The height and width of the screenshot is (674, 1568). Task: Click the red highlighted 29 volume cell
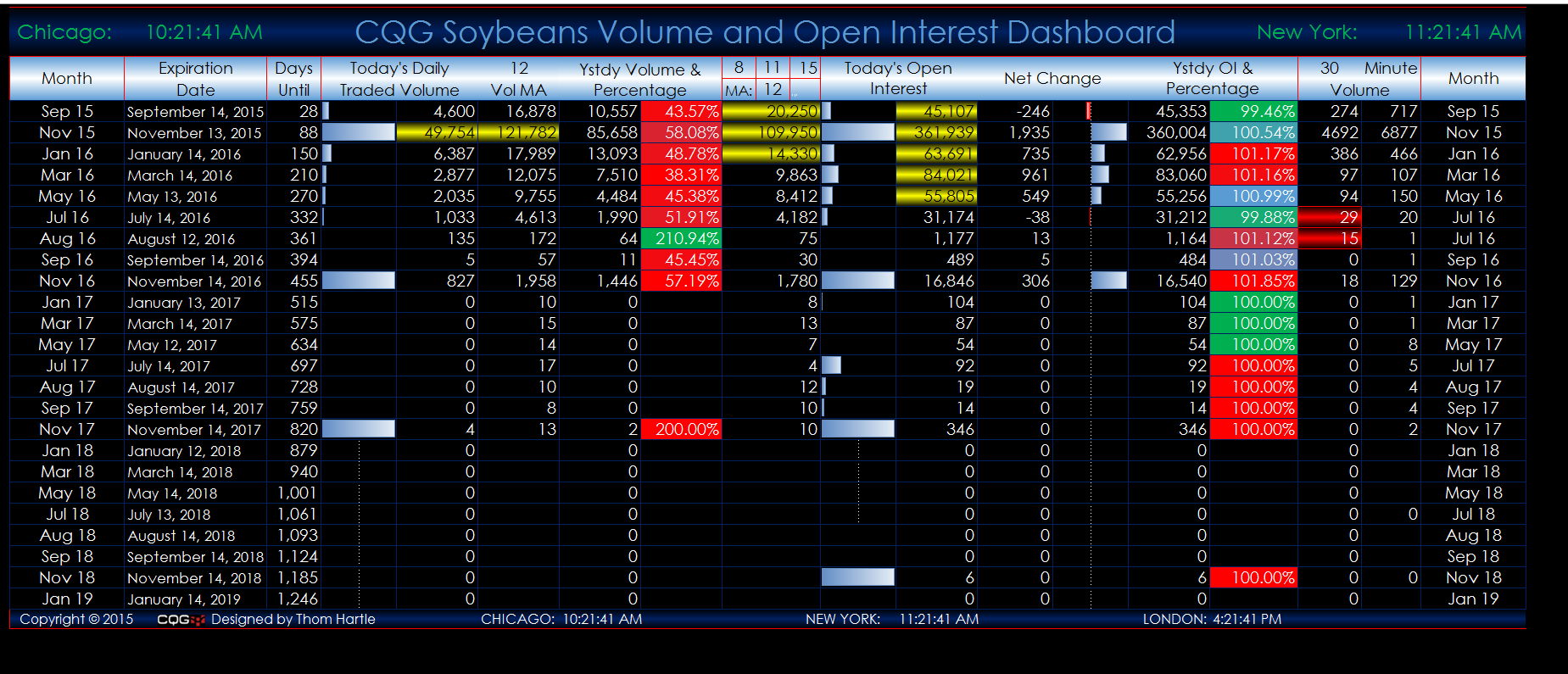pos(1330,217)
